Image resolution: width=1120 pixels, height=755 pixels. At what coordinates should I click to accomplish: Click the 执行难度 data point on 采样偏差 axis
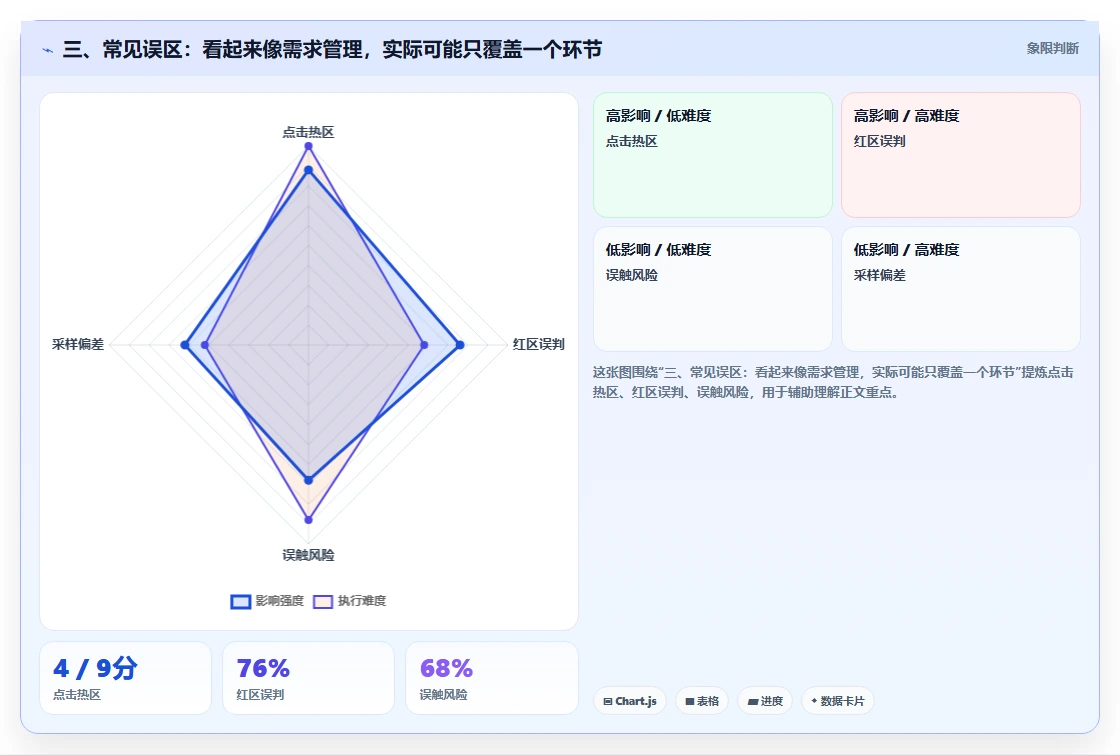point(205,345)
